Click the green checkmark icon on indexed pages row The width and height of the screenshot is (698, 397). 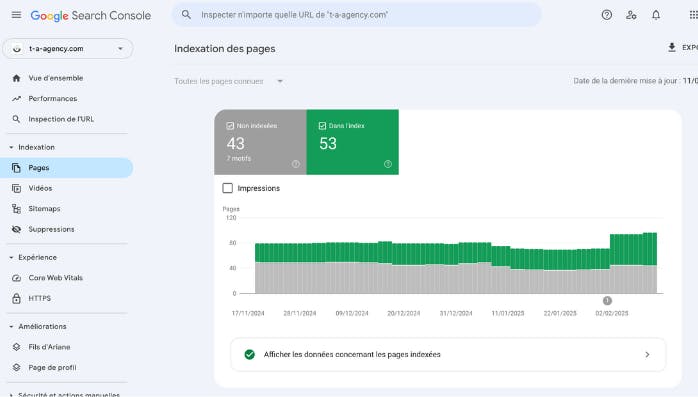[x=250, y=354]
